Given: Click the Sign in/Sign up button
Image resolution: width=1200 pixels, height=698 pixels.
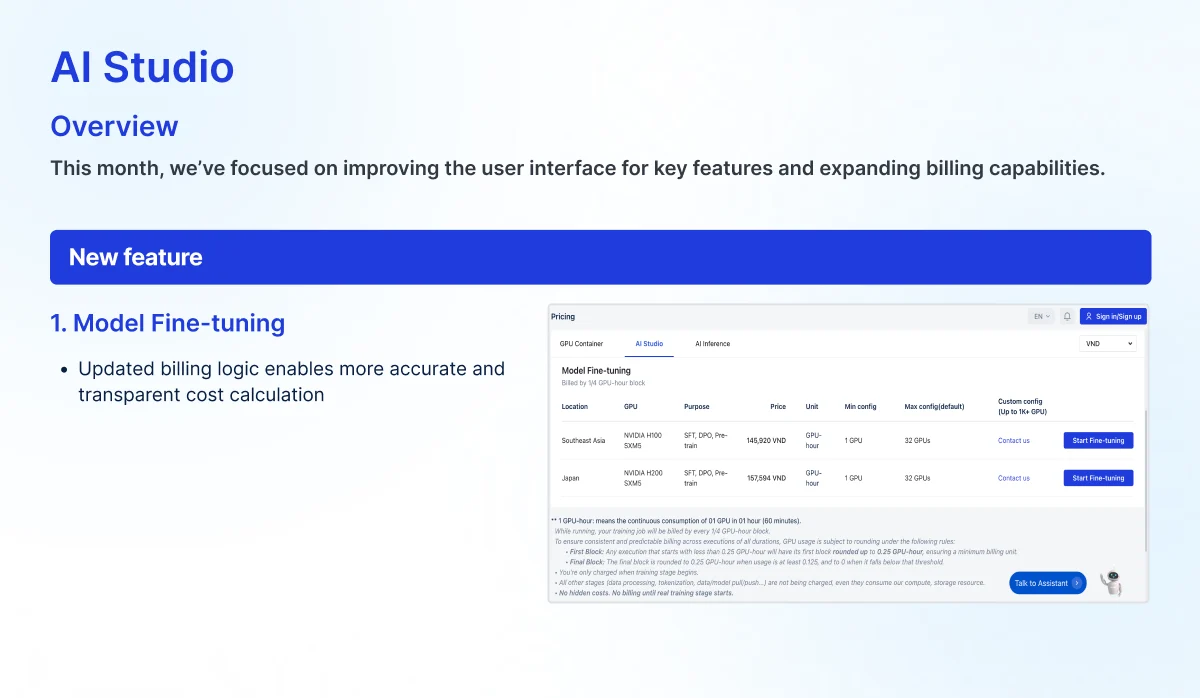Looking at the screenshot, I should [x=1113, y=317].
